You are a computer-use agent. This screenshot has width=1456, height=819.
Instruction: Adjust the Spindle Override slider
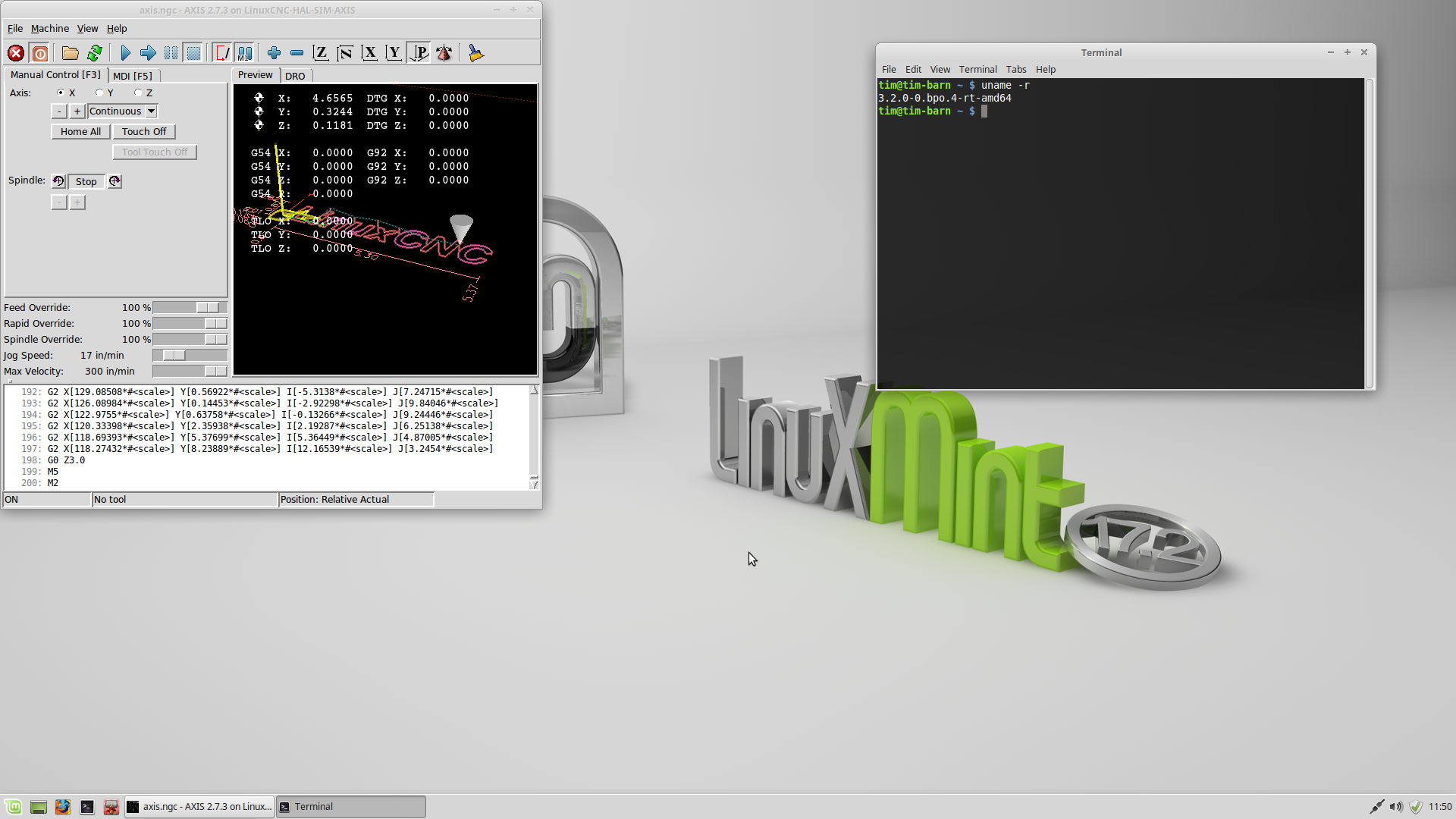(190, 340)
